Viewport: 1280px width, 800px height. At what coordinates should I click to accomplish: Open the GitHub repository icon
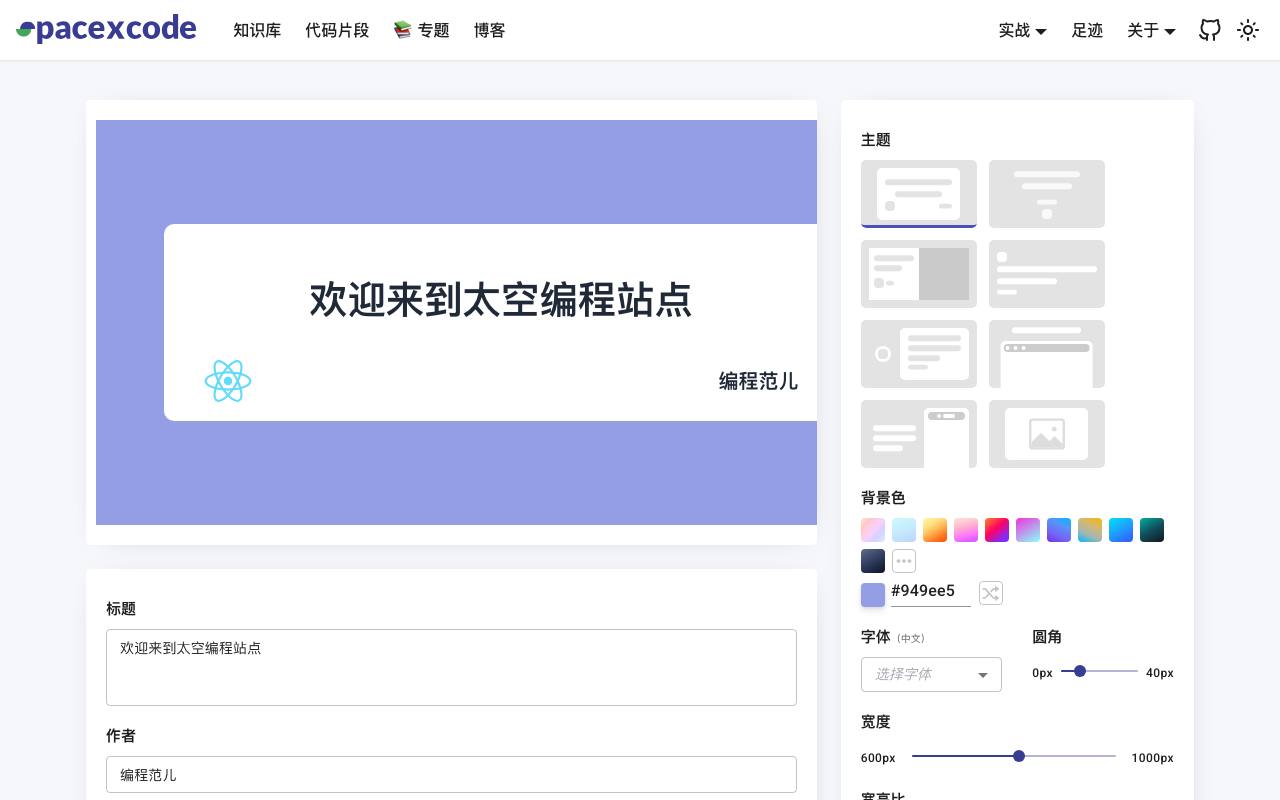pyautogui.click(x=1210, y=30)
